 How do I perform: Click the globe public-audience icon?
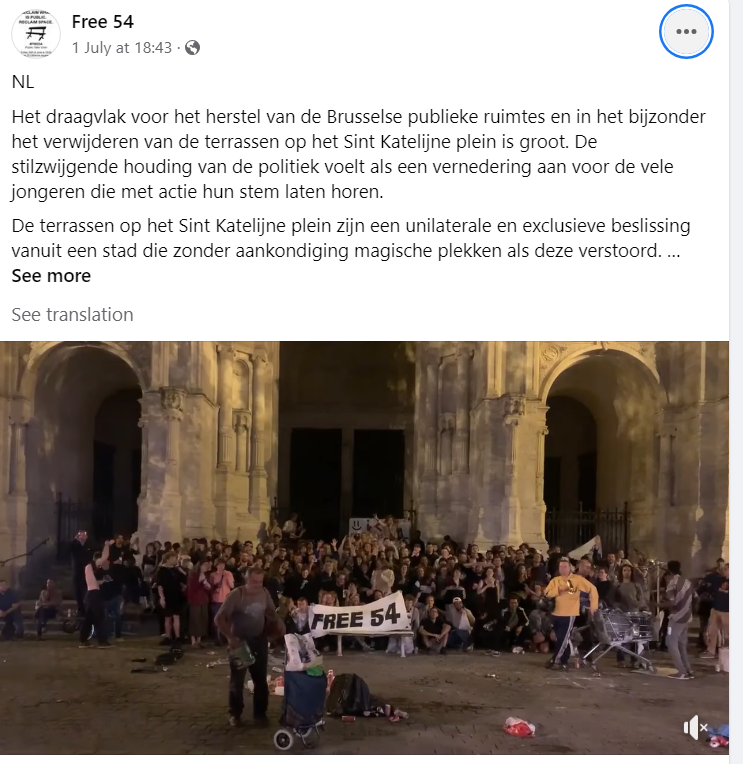(x=192, y=48)
